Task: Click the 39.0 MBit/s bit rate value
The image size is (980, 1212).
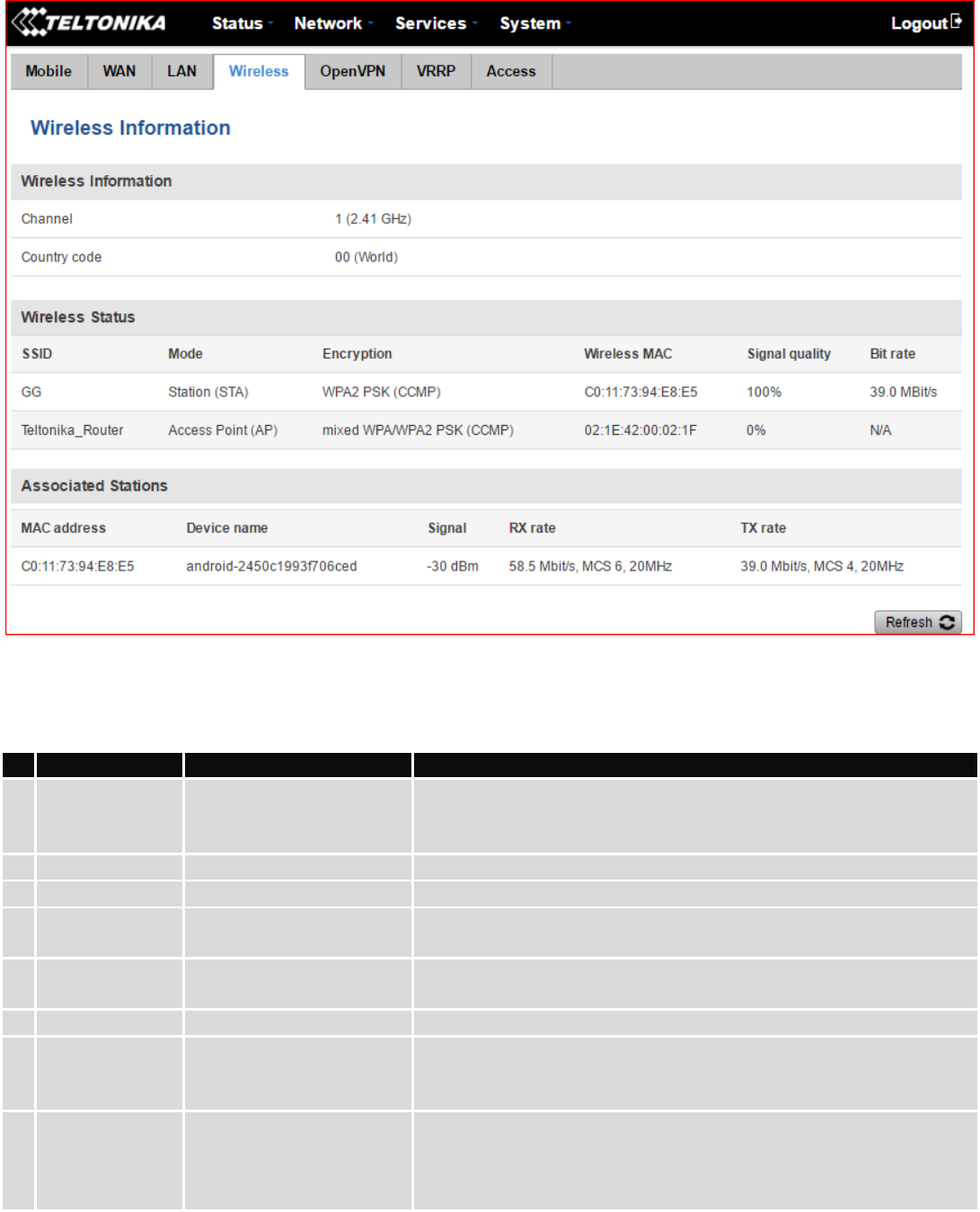Action: [903, 392]
